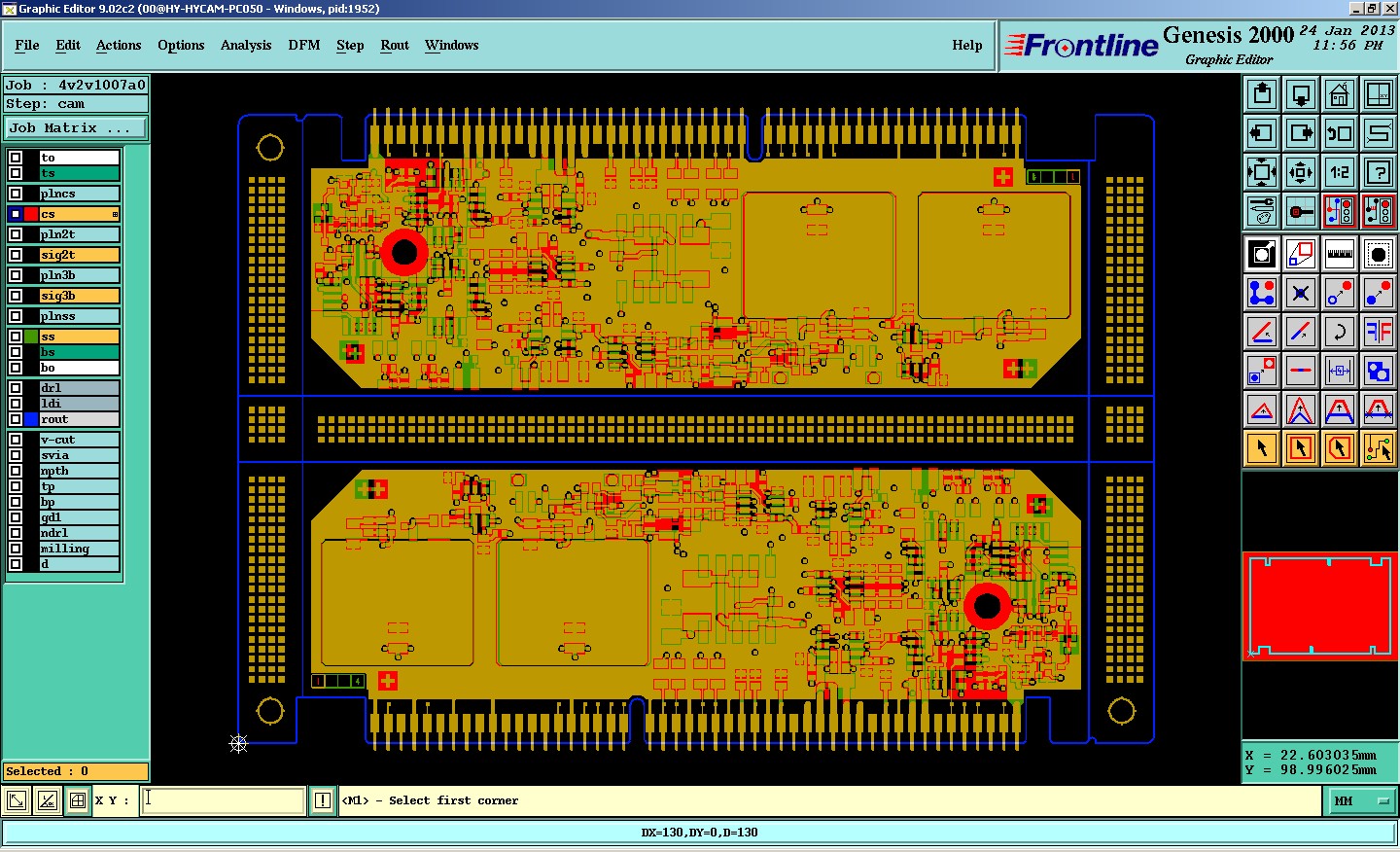The width and height of the screenshot is (1400, 852).
Task: Select the 'ldi' layer name
Action: click(x=79, y=404)
